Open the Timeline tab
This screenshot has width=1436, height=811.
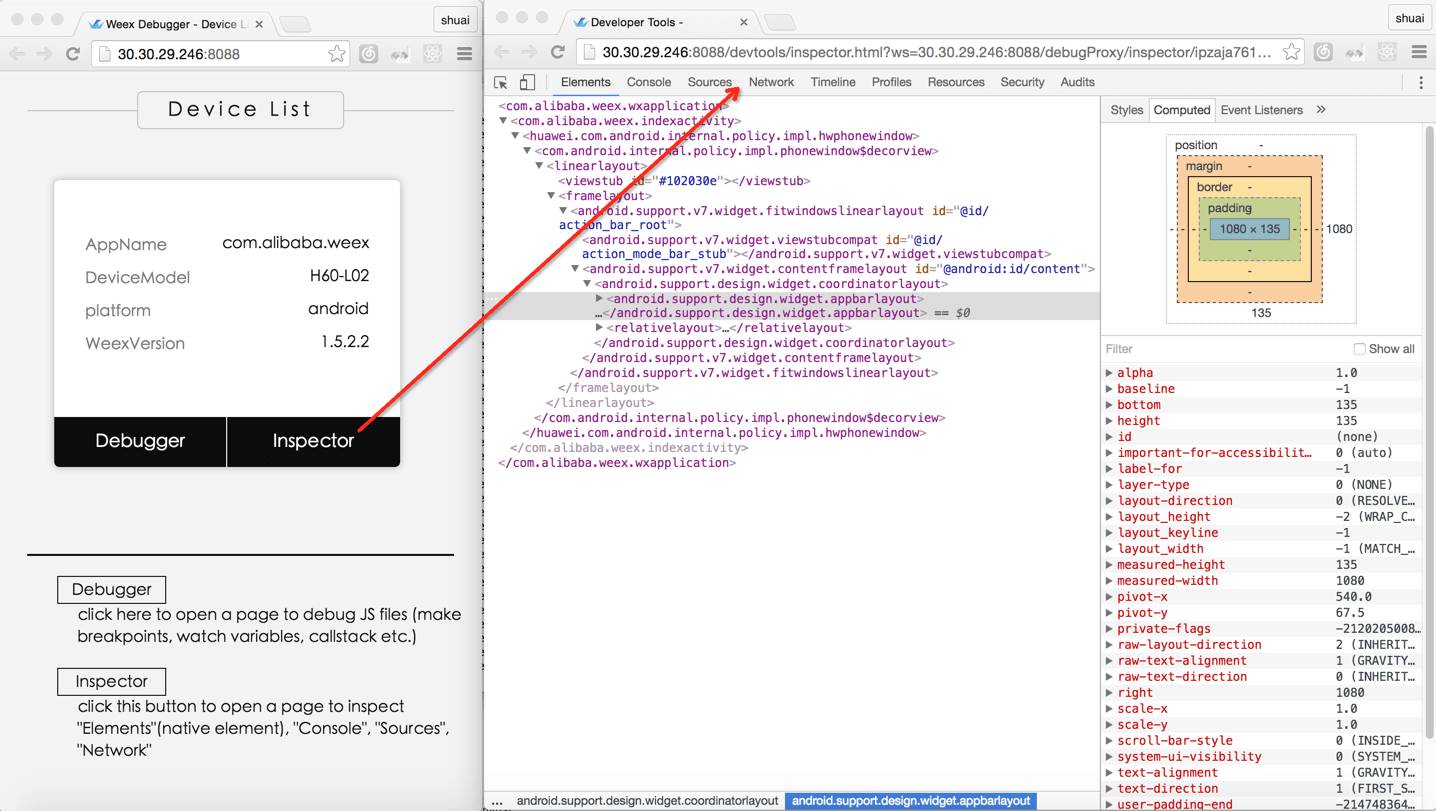[x=833, y=82]
